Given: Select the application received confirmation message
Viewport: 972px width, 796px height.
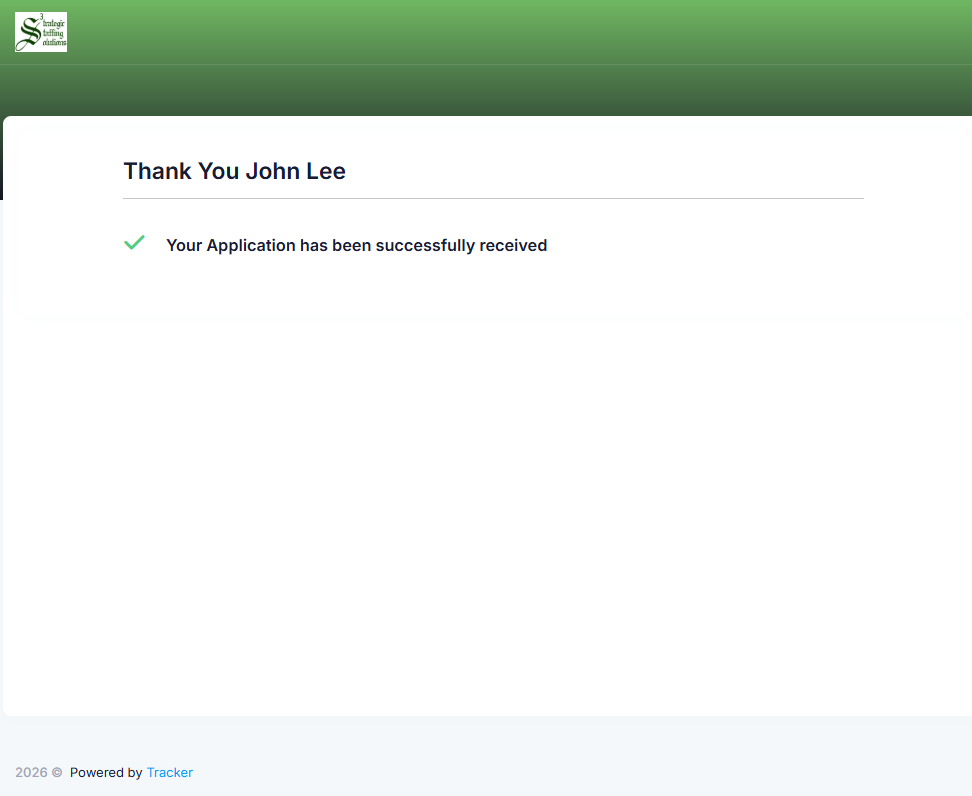Looking at the screenshot, I should point(356,245).
